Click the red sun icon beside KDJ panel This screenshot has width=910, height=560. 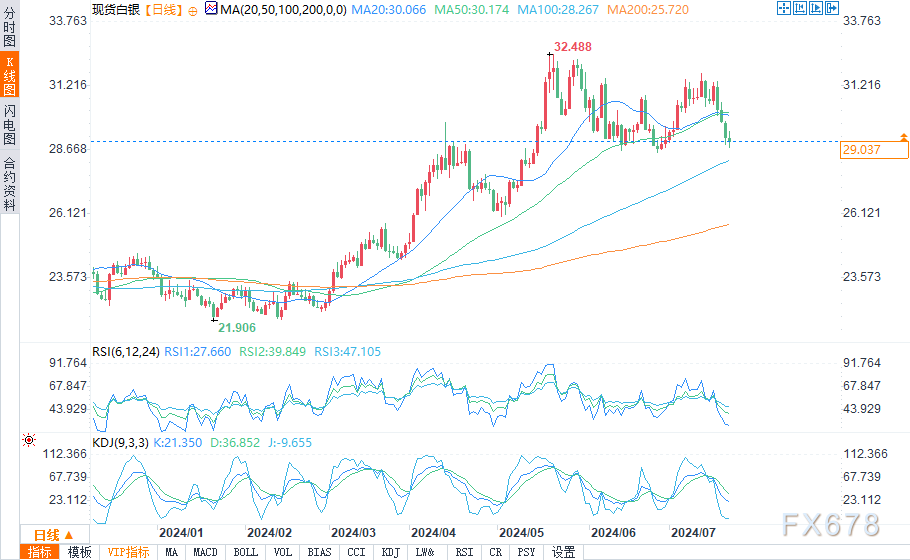click(x=28, y=440)
